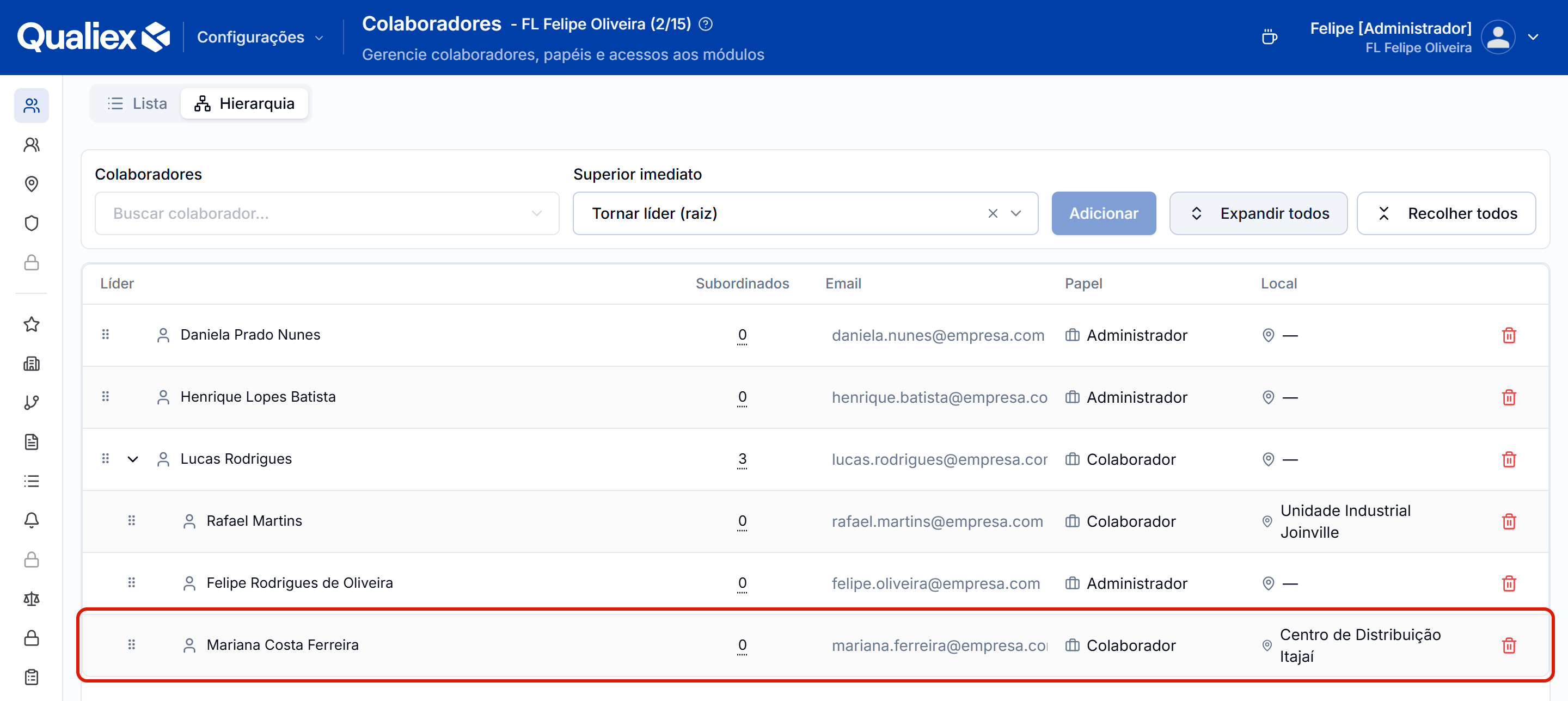Clear the Tornar líder (raiz) selection

(993, 213)
